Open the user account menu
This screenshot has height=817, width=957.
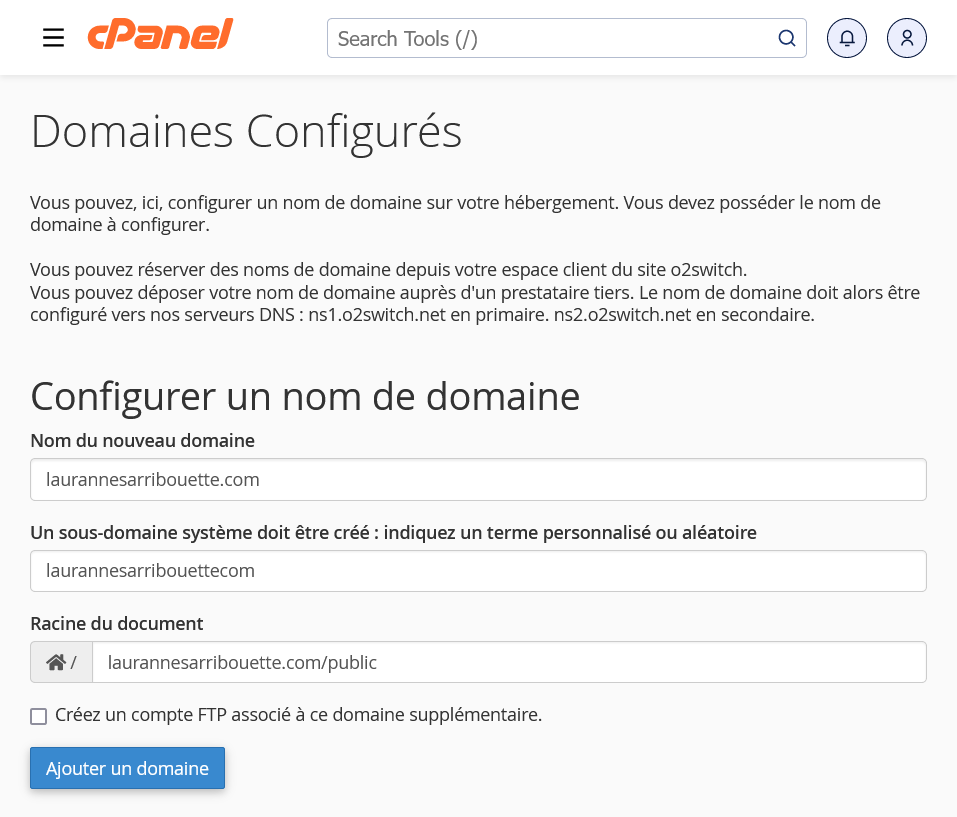click(x=907, y=38)
